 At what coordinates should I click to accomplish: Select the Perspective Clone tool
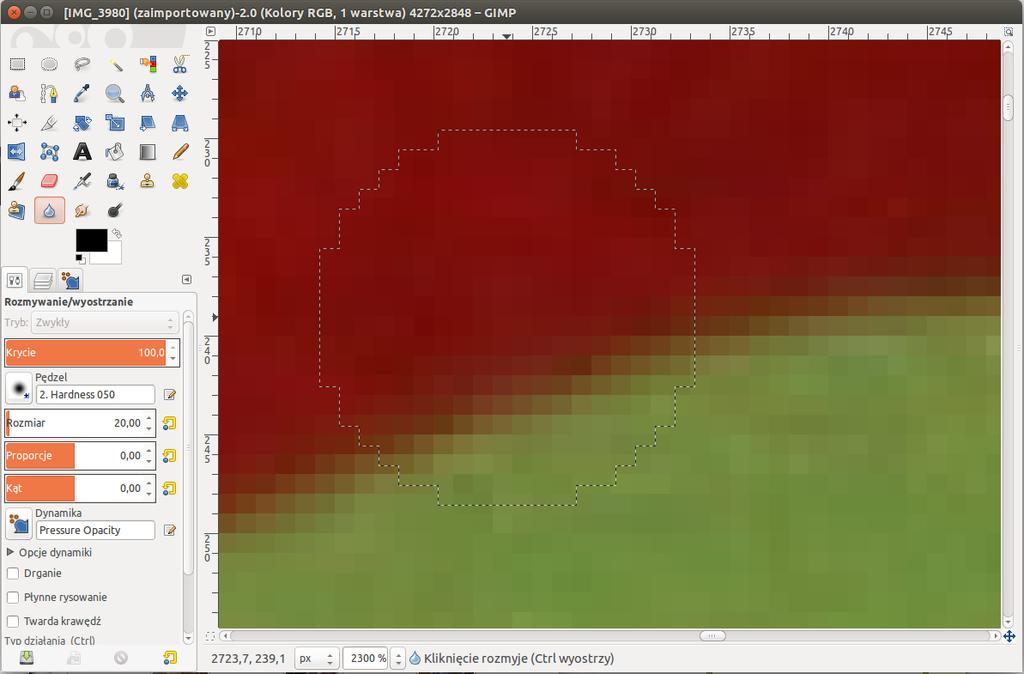(17, 210)
